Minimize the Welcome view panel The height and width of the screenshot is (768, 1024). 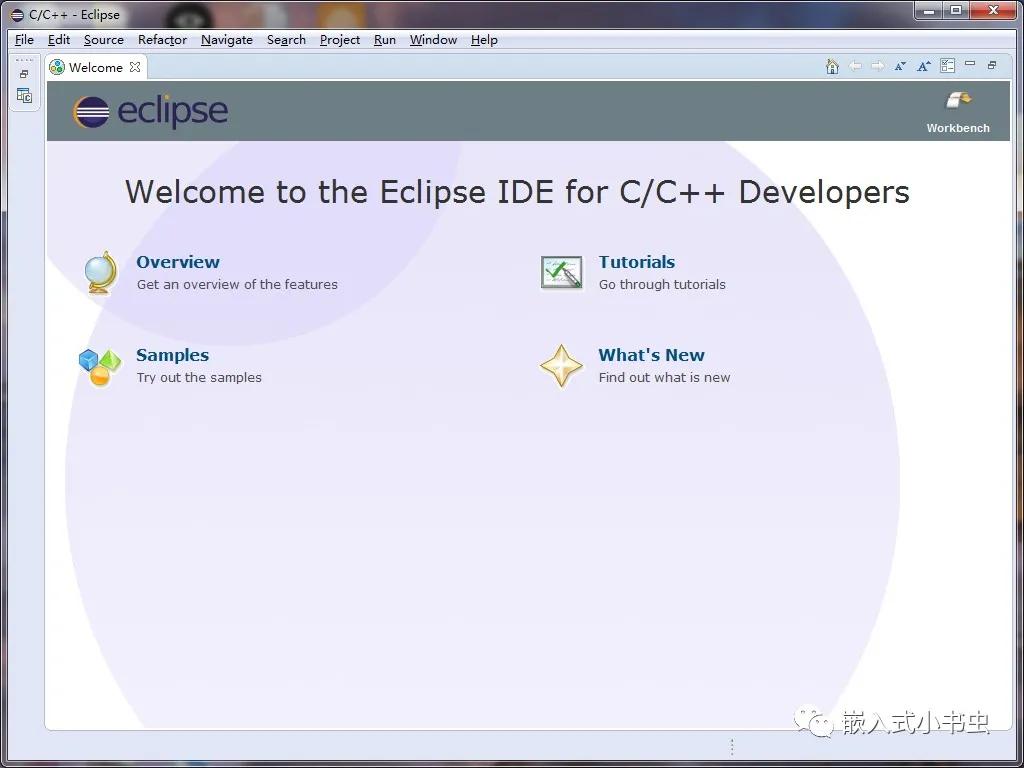tap(970, 65)
